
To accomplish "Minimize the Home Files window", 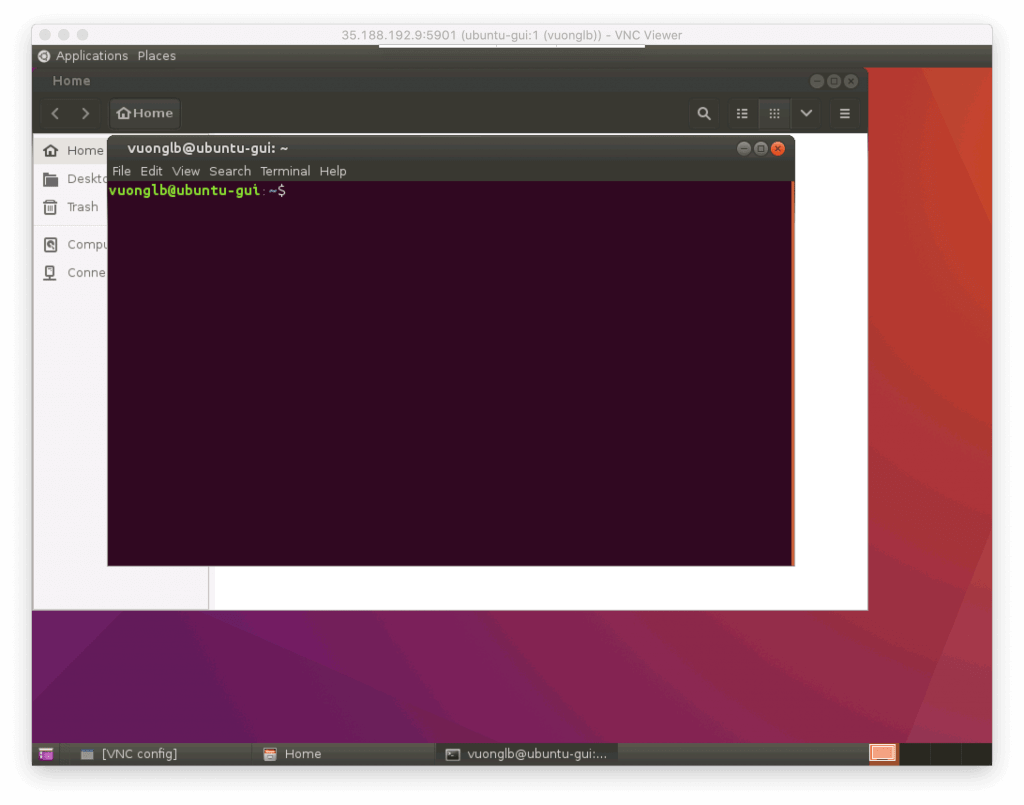I will pos(816,81).
